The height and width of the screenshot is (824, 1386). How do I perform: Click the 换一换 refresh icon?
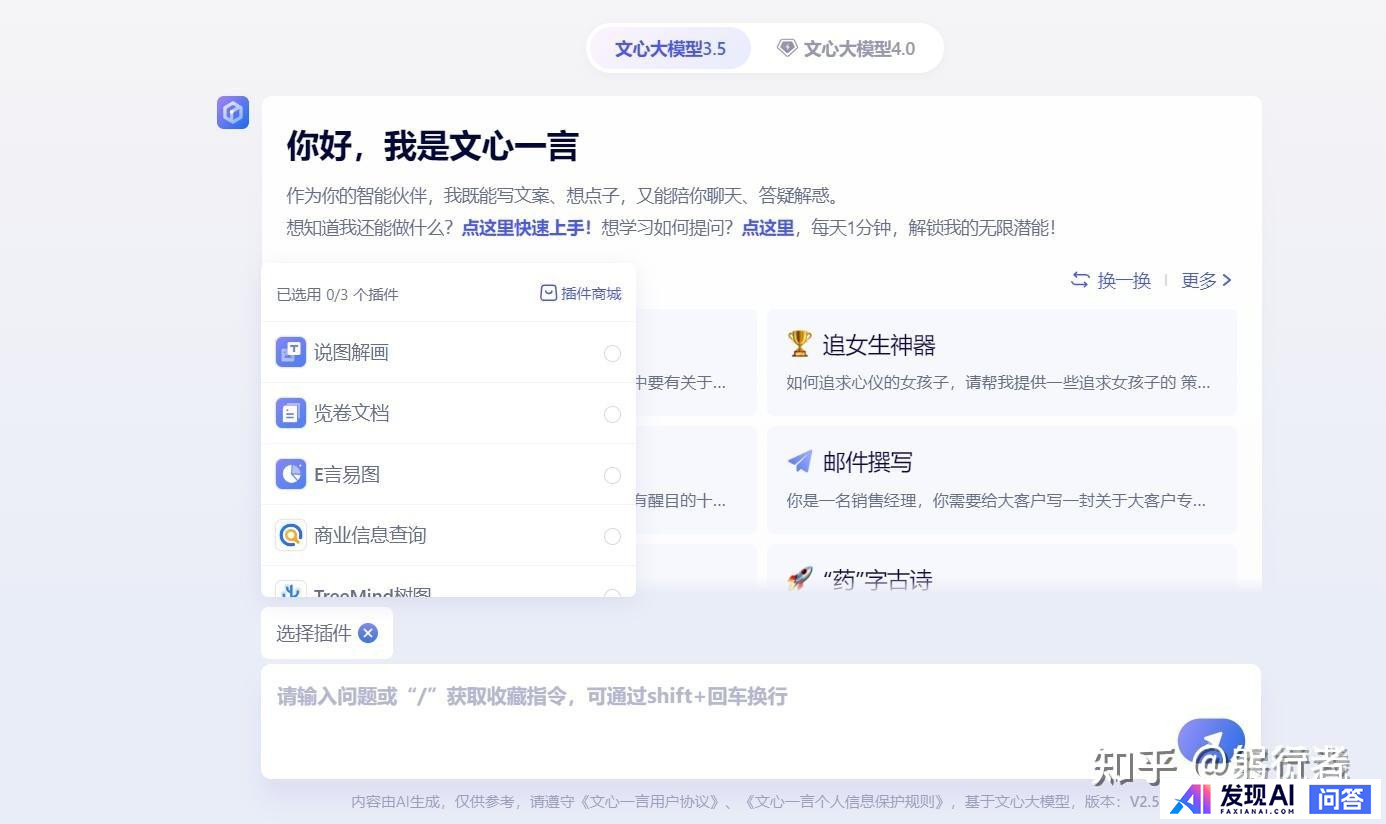click(x=1080, y=280)
